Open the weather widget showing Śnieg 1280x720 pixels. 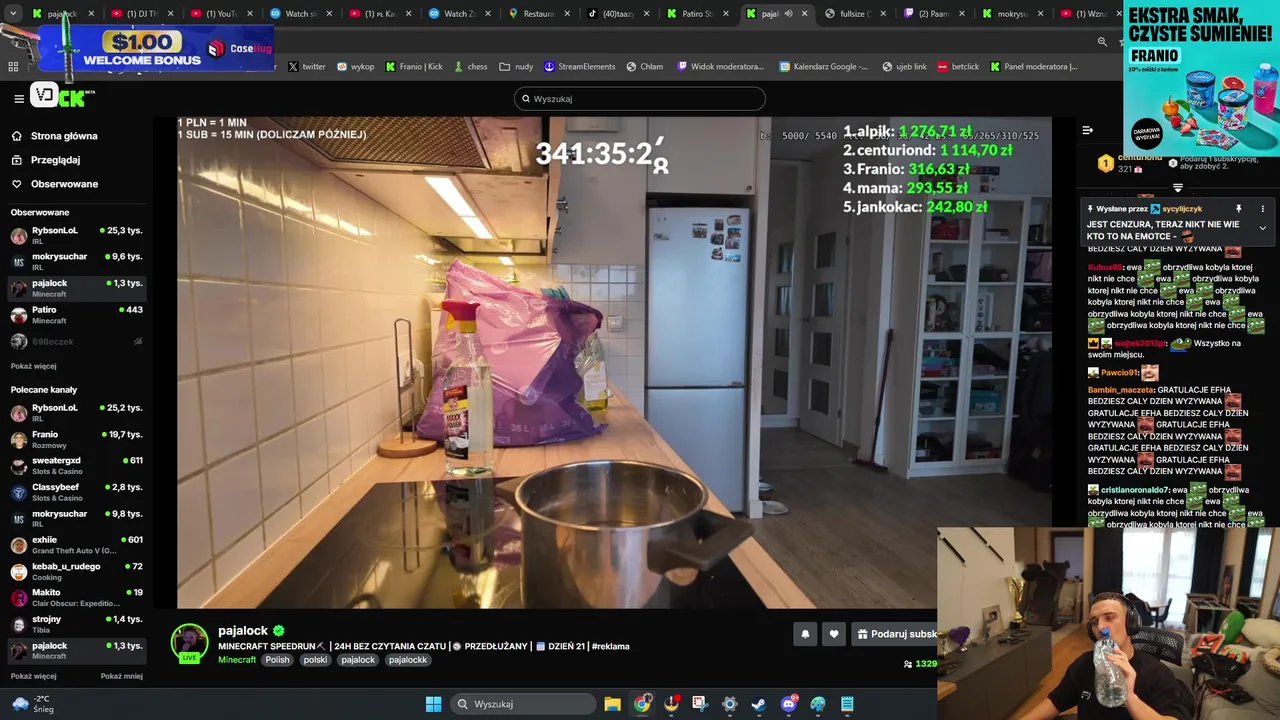pyautogui.click(x=32, y=704)
